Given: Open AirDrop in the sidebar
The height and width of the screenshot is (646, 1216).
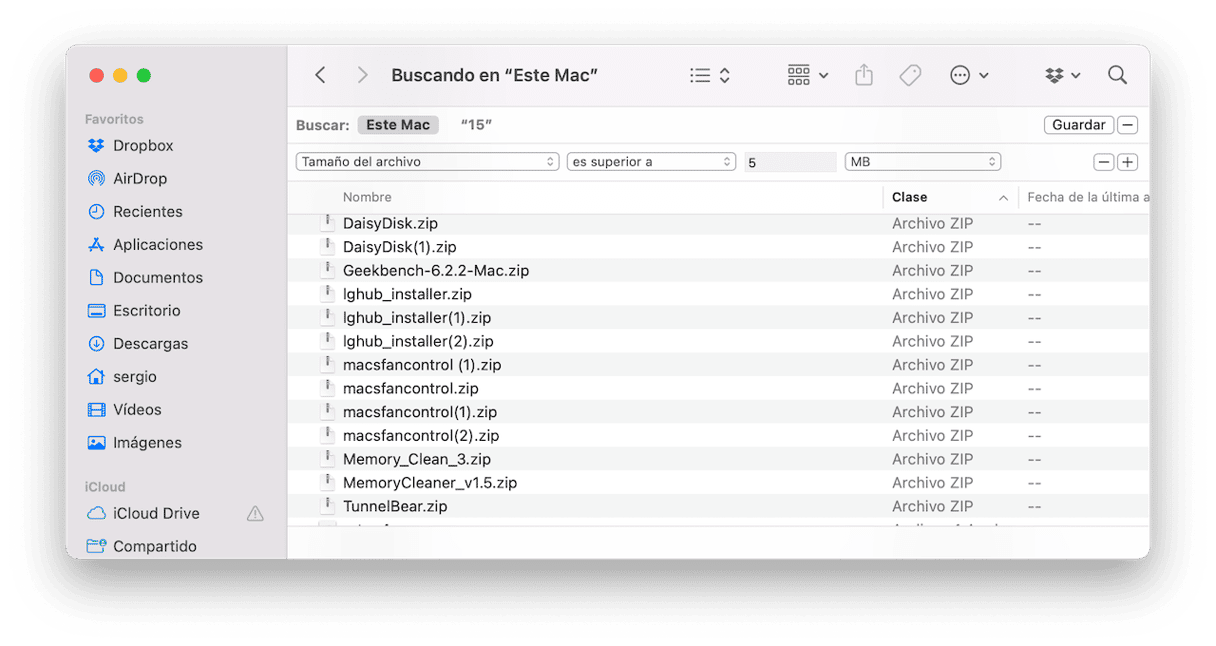Looking at the screenshot, I should pos(140,178).
